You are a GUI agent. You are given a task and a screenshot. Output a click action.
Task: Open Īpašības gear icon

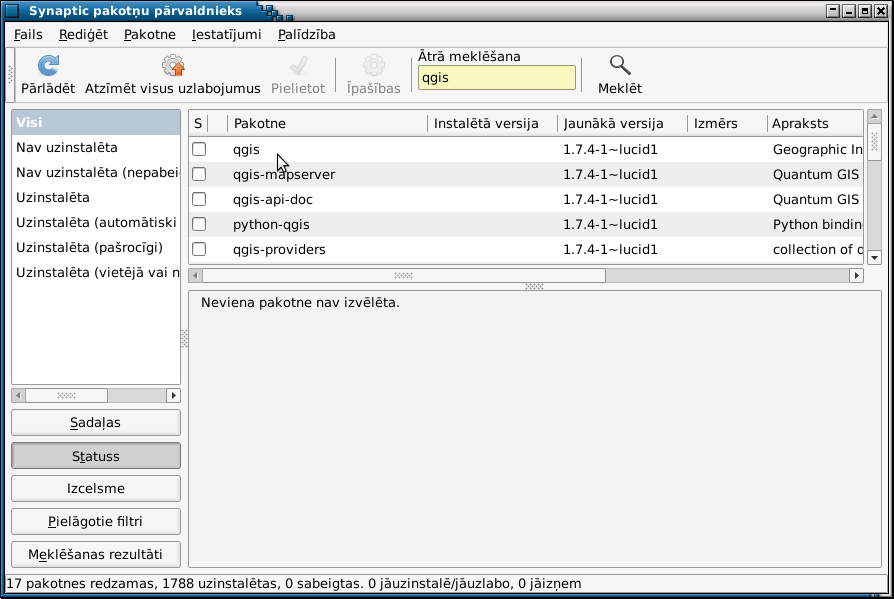[373, 66]
